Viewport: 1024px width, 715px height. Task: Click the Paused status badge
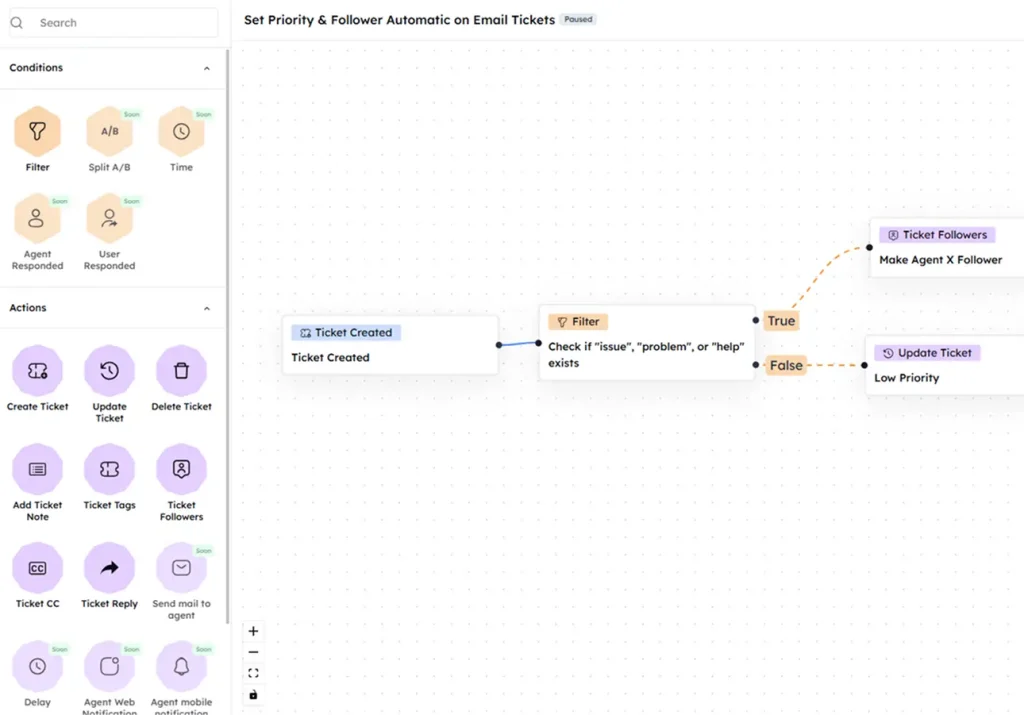pos(579,20)
